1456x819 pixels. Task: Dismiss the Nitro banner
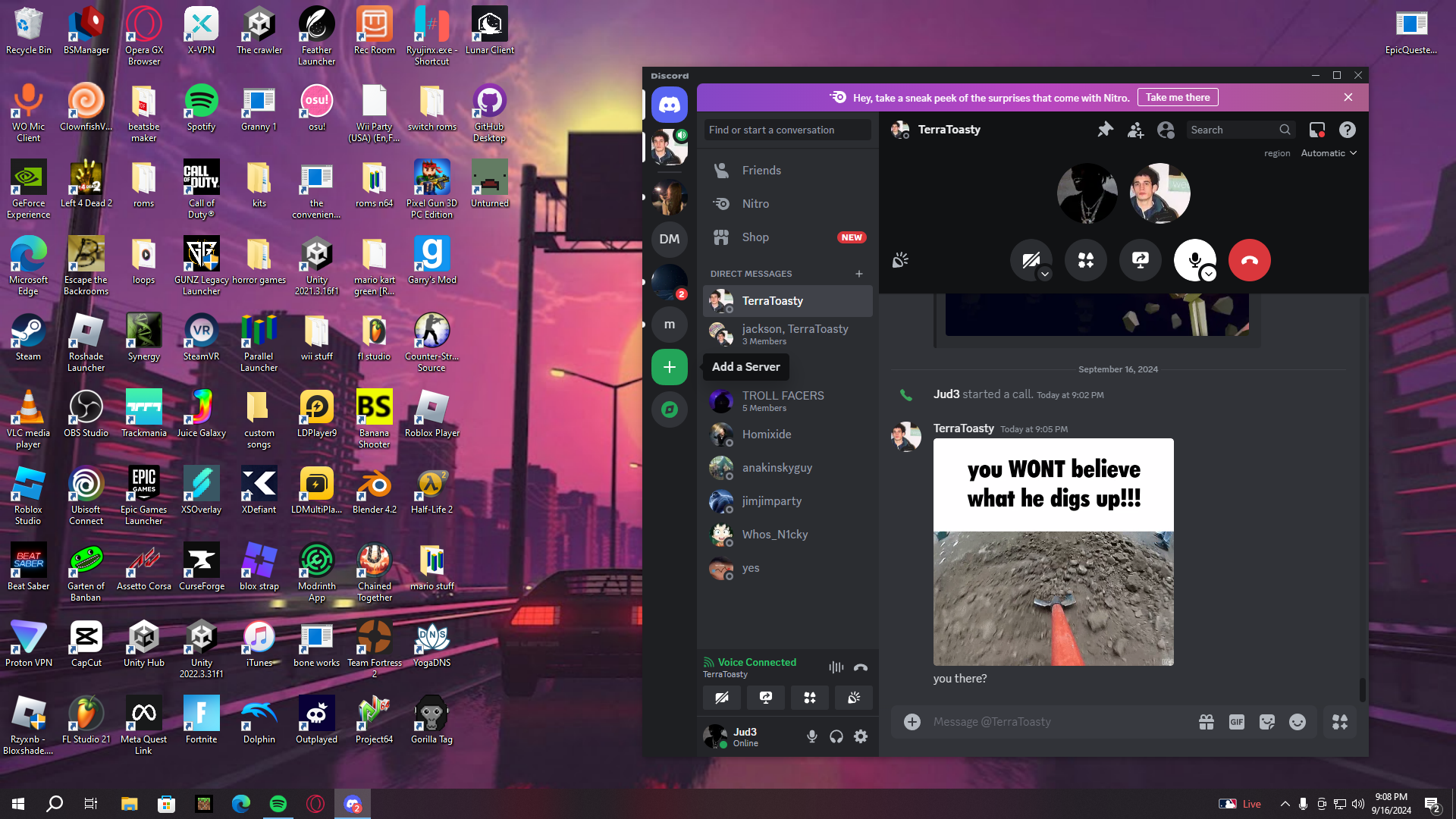1348,97
